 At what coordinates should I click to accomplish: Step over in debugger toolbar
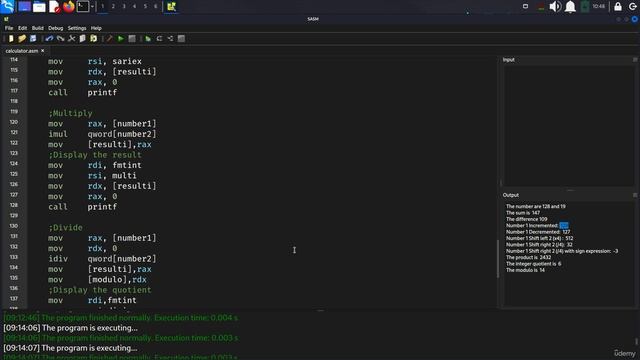tap(159, 38)
